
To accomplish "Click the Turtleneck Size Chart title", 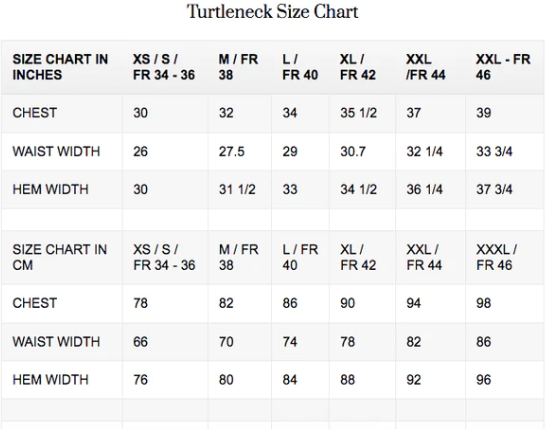I will click(272, 12).
